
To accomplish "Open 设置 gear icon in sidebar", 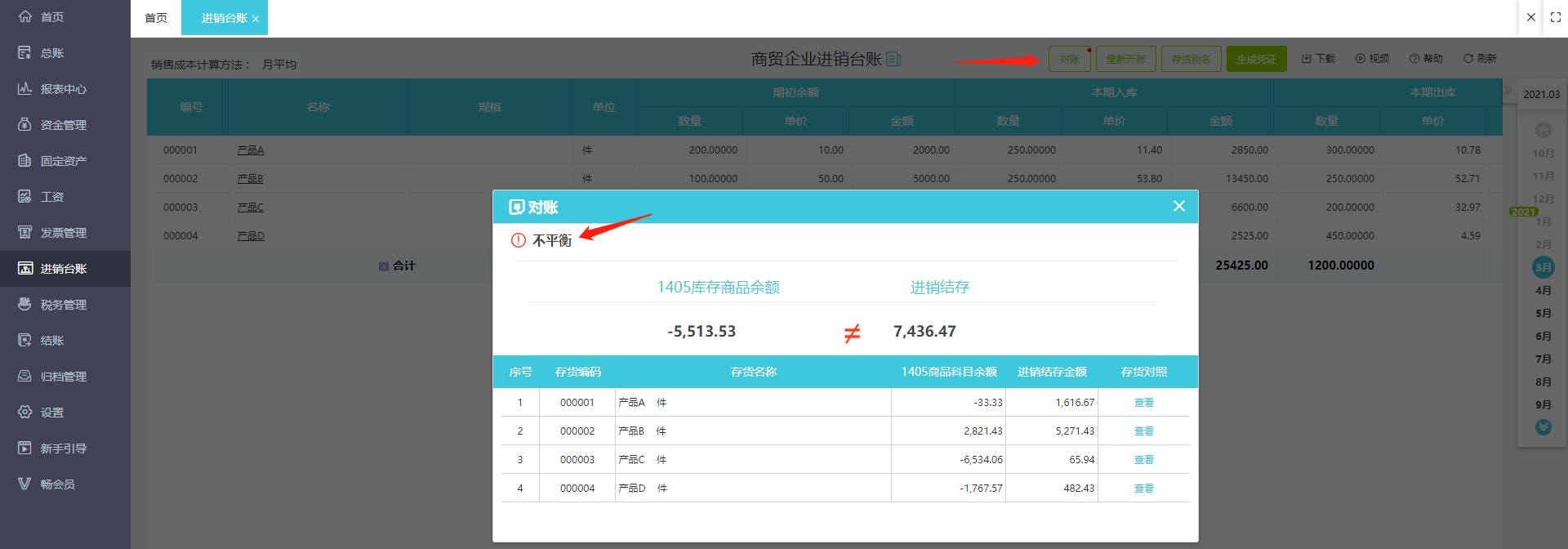I will (x=24, y=412).
